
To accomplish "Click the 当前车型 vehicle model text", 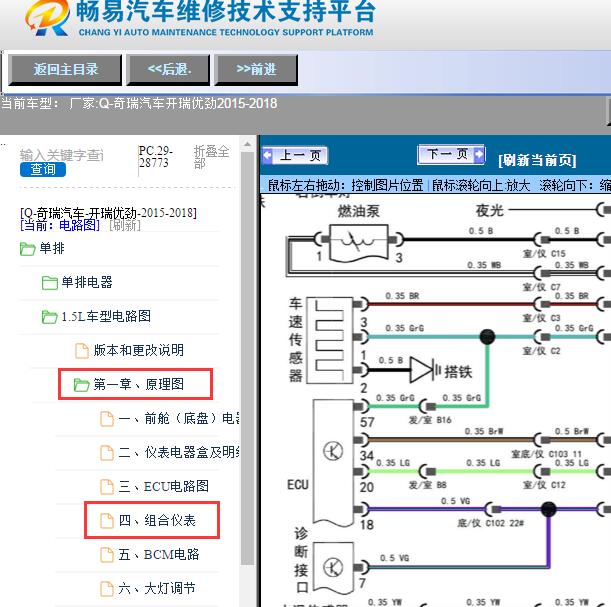I will pyautogui.click(x=139, y=103).
